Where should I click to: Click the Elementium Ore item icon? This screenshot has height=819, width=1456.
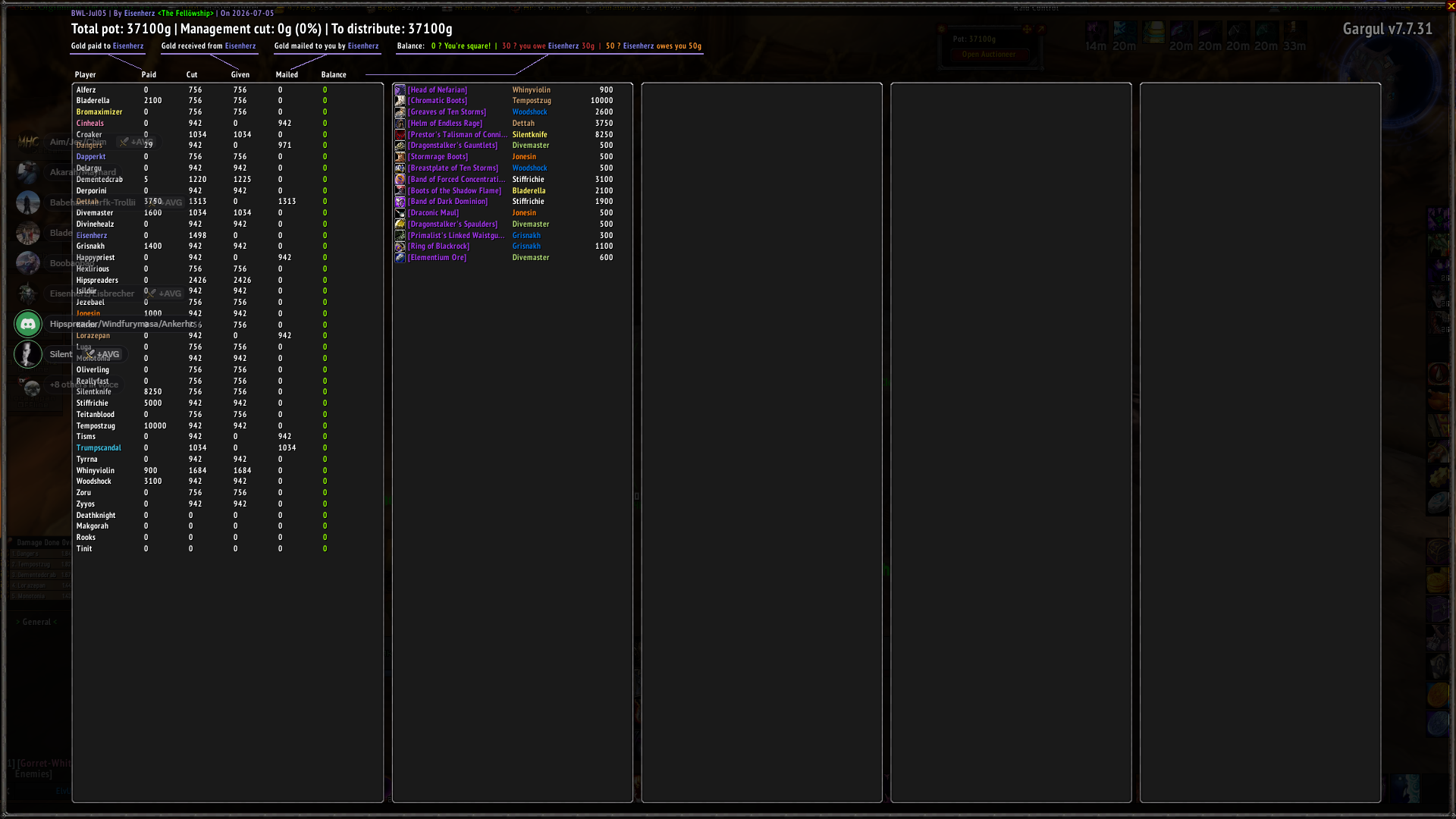[400, 258]
